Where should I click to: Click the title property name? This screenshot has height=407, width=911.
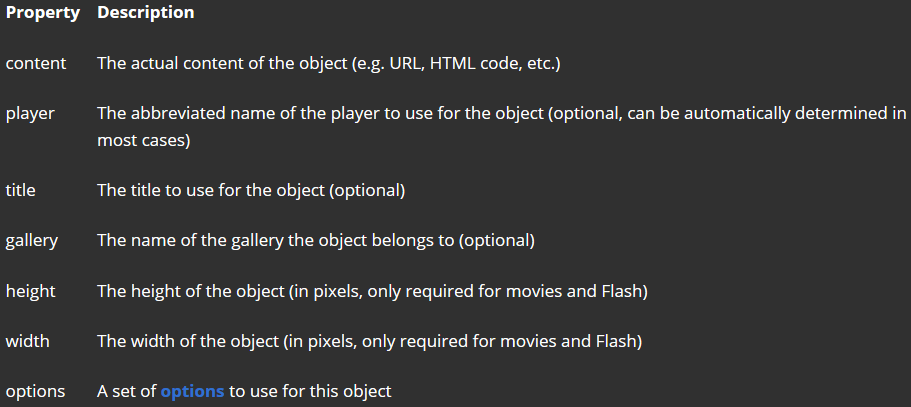pos(21,190)
